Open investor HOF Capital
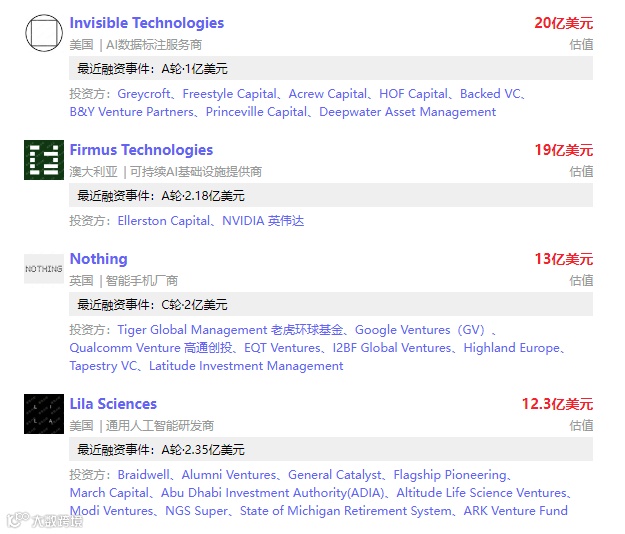The image size is (625, 534). coord(413,94)
